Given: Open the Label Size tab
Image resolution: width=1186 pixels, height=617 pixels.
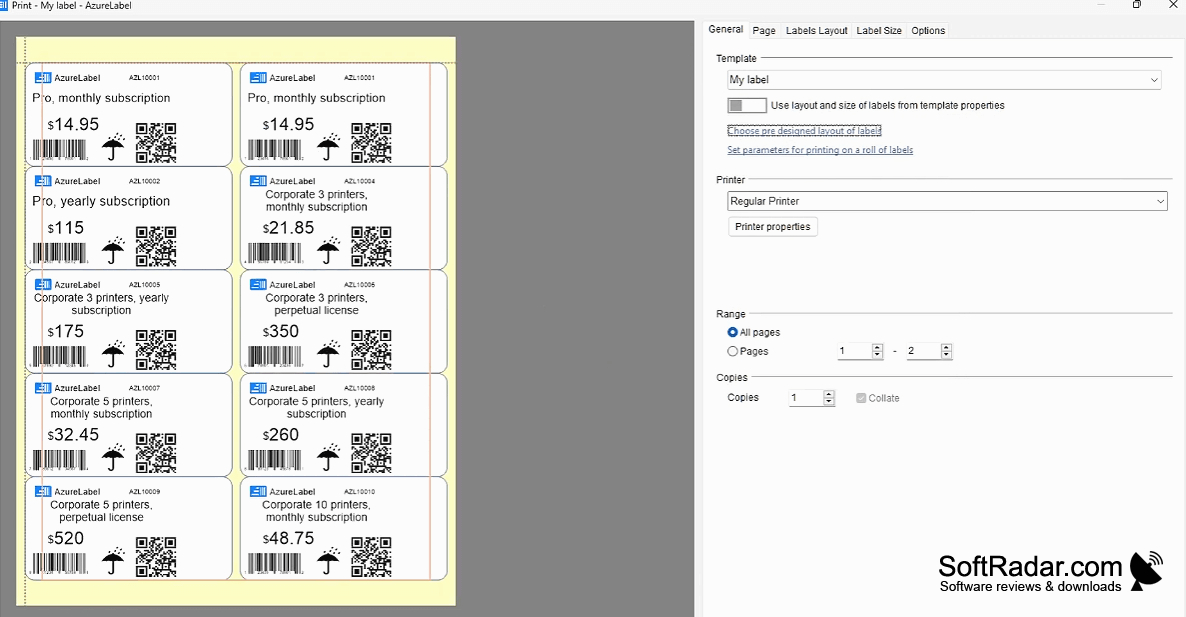Looking at the screenshot, I should pos(878,30).
